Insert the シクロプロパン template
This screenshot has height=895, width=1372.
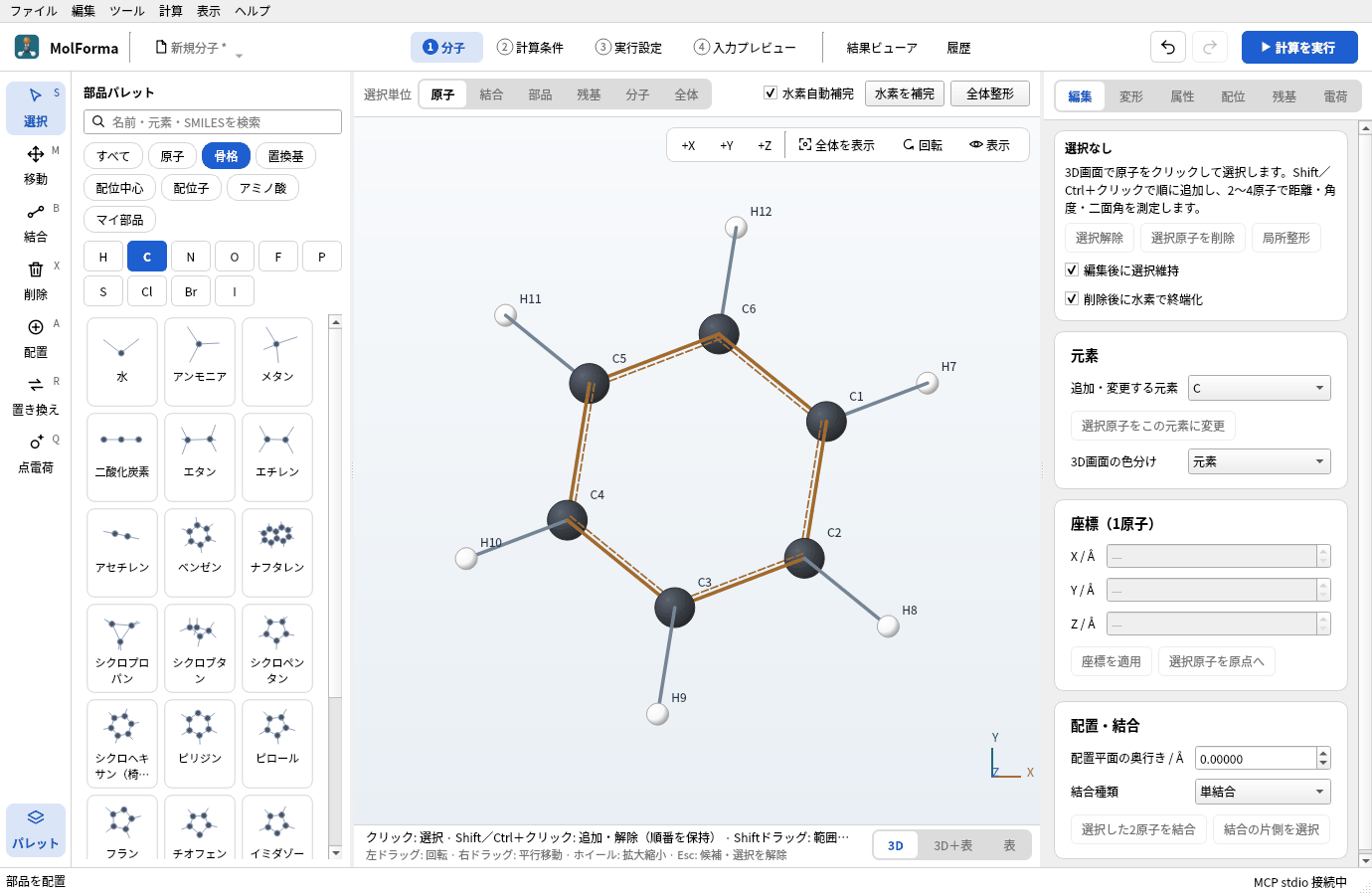coord(122,648)
